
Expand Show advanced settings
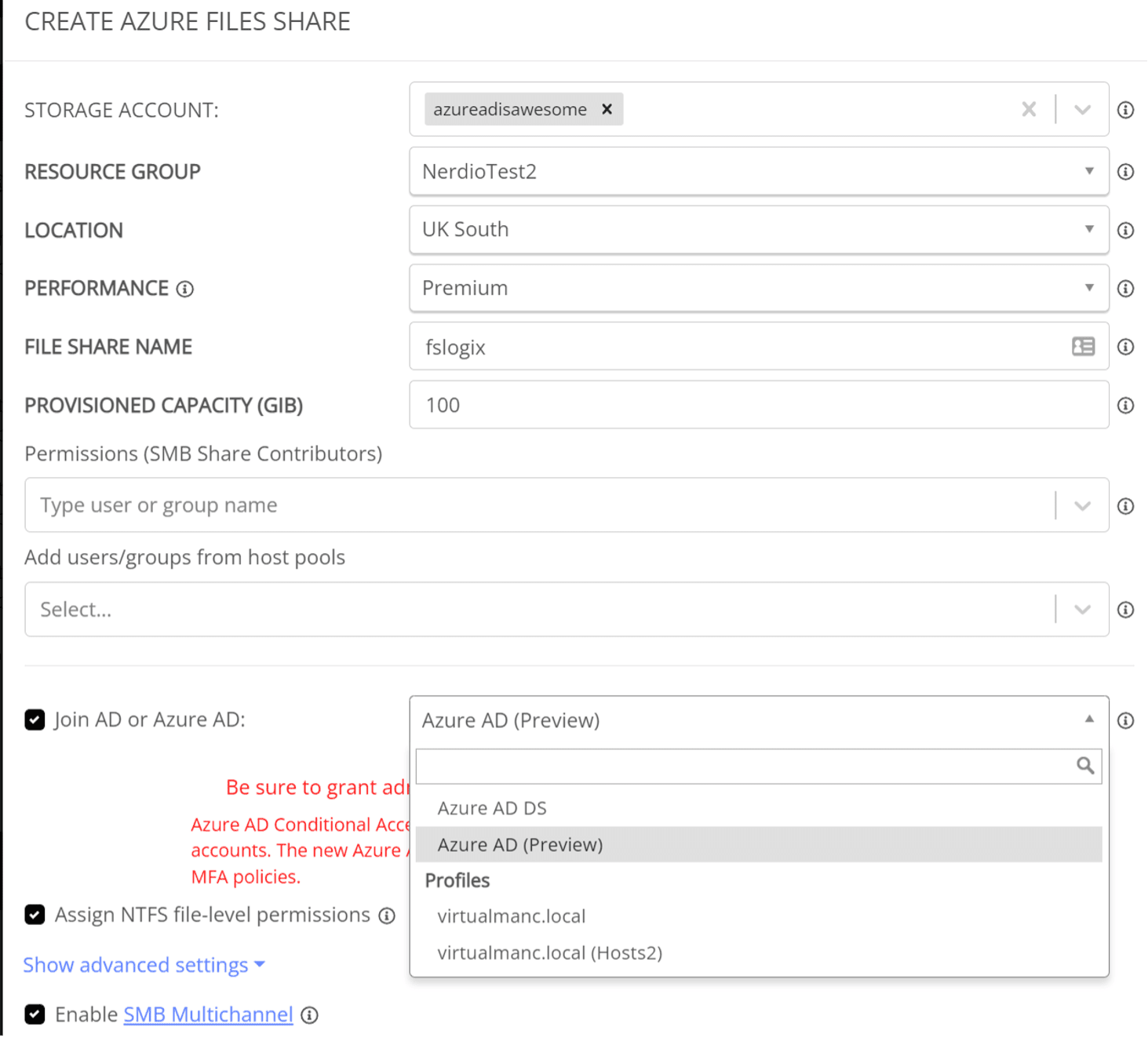[144, 965]
